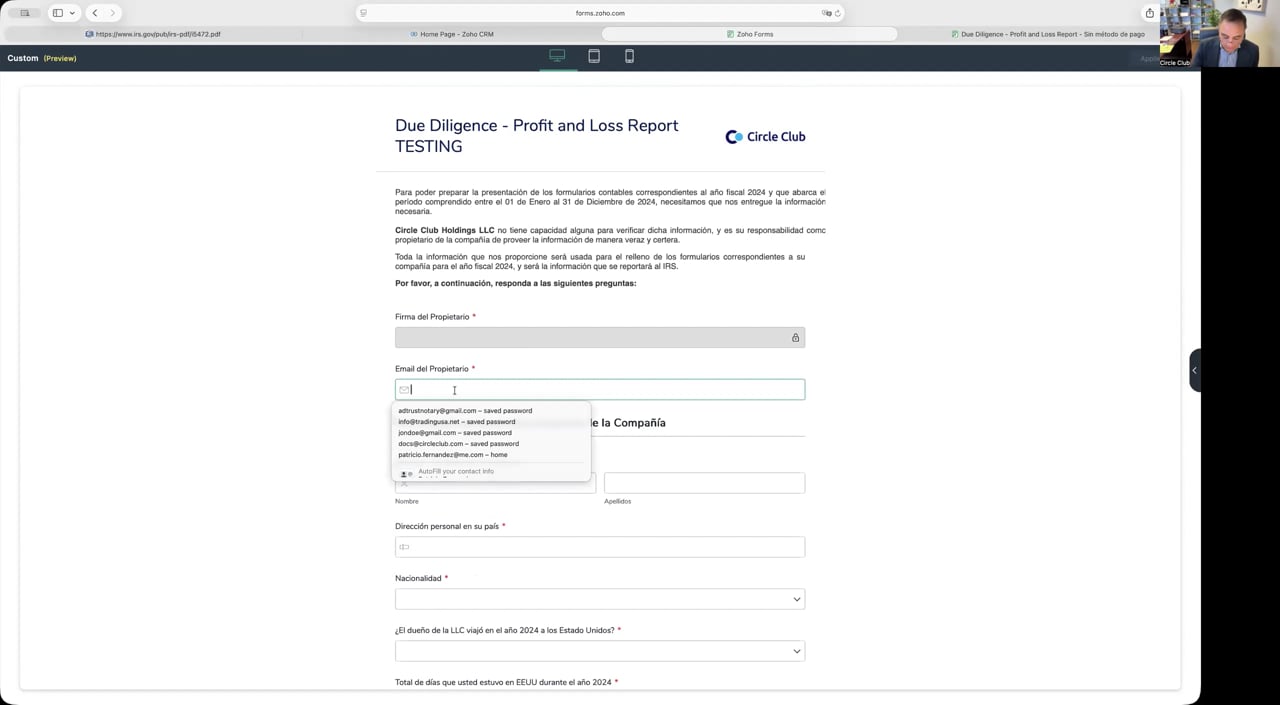Open the sidebar options chevron
The image size is (1280, 705).
click(72, 13)
